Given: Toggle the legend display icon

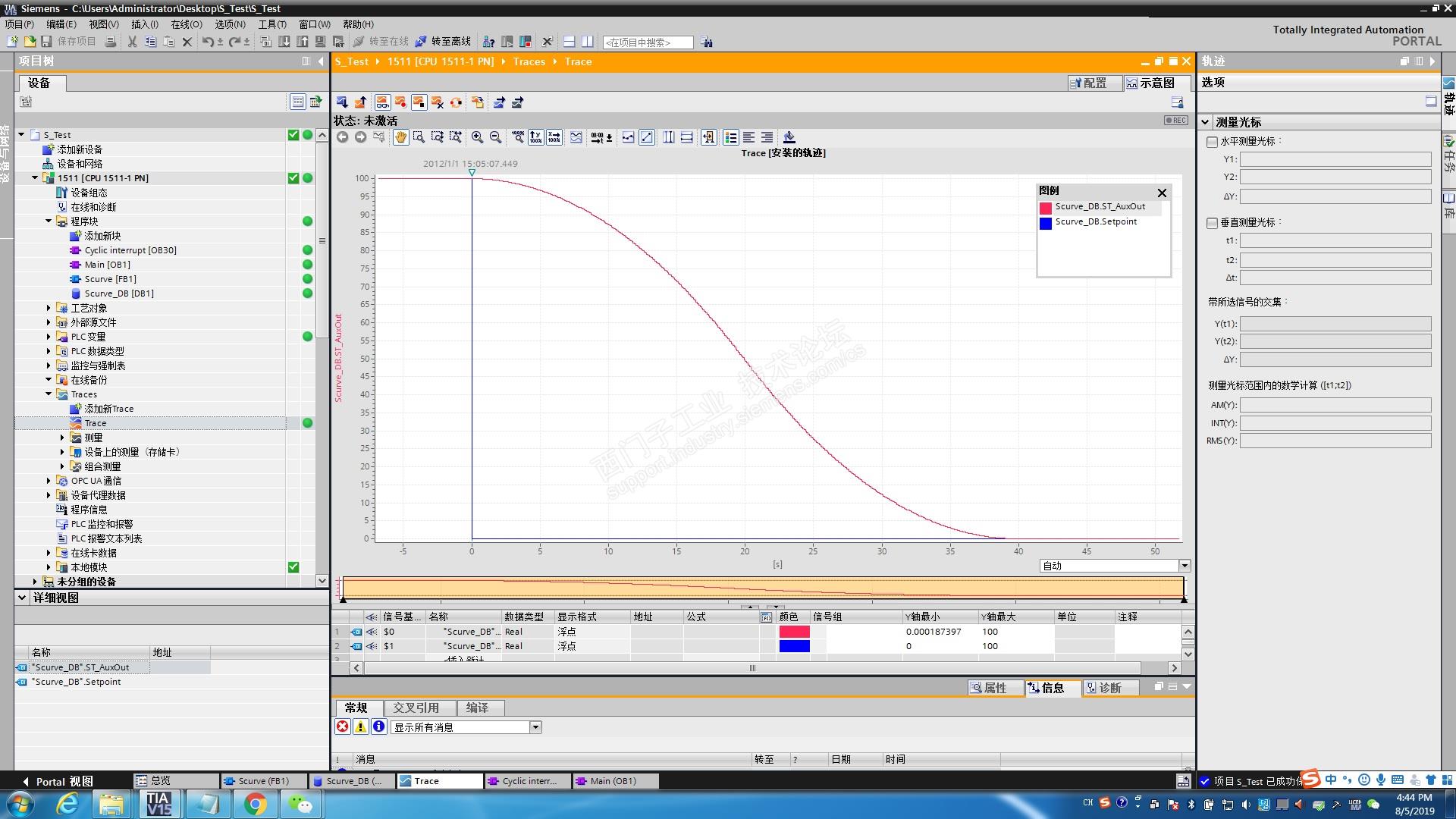Looking at the screenshot, I should click(x=730, y=137).
